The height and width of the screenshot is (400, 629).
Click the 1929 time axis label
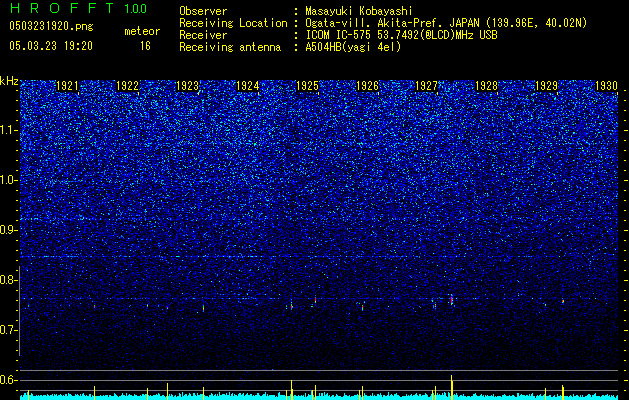pos(546,85)
